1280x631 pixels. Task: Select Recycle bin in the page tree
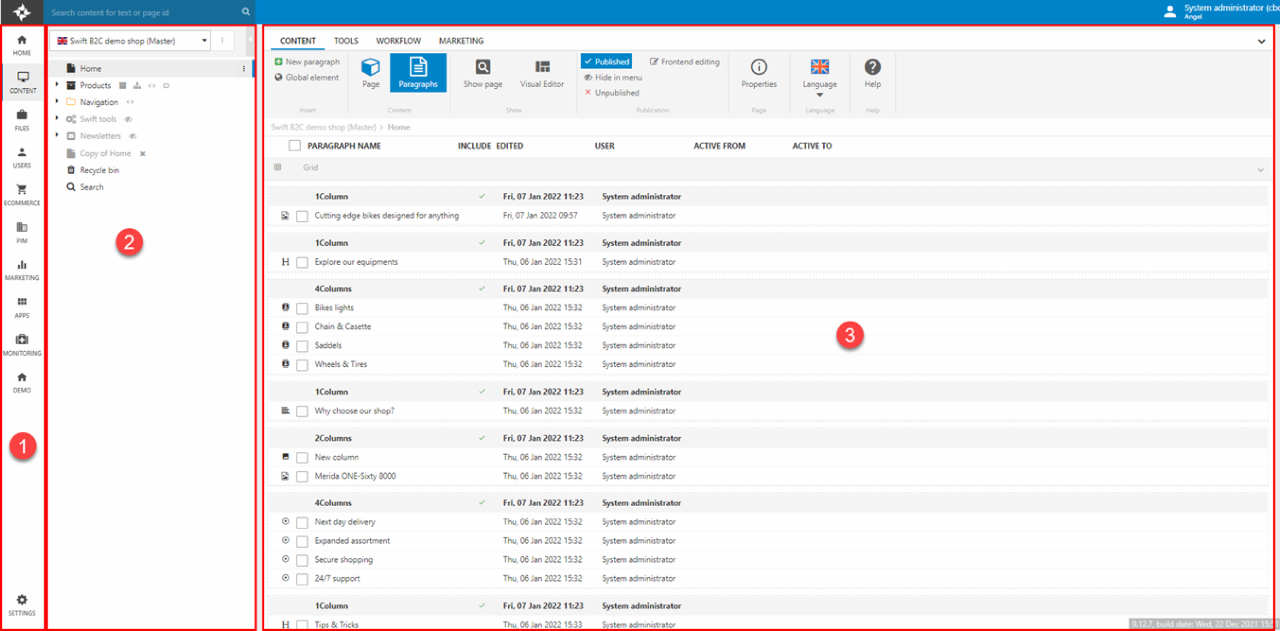click(x=99, y=170)
